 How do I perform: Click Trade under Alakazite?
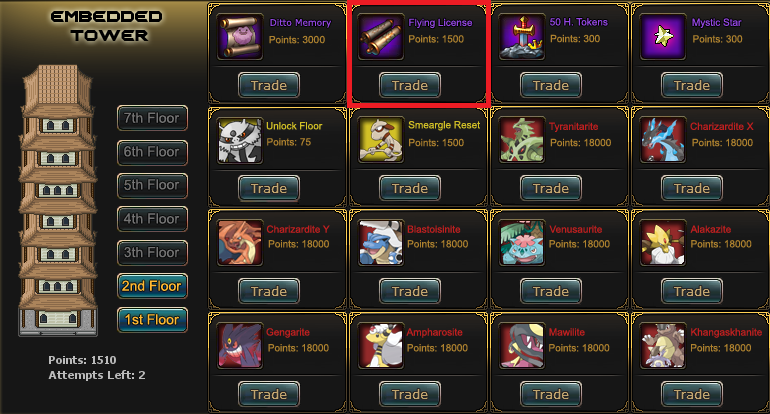pos(691,291)
